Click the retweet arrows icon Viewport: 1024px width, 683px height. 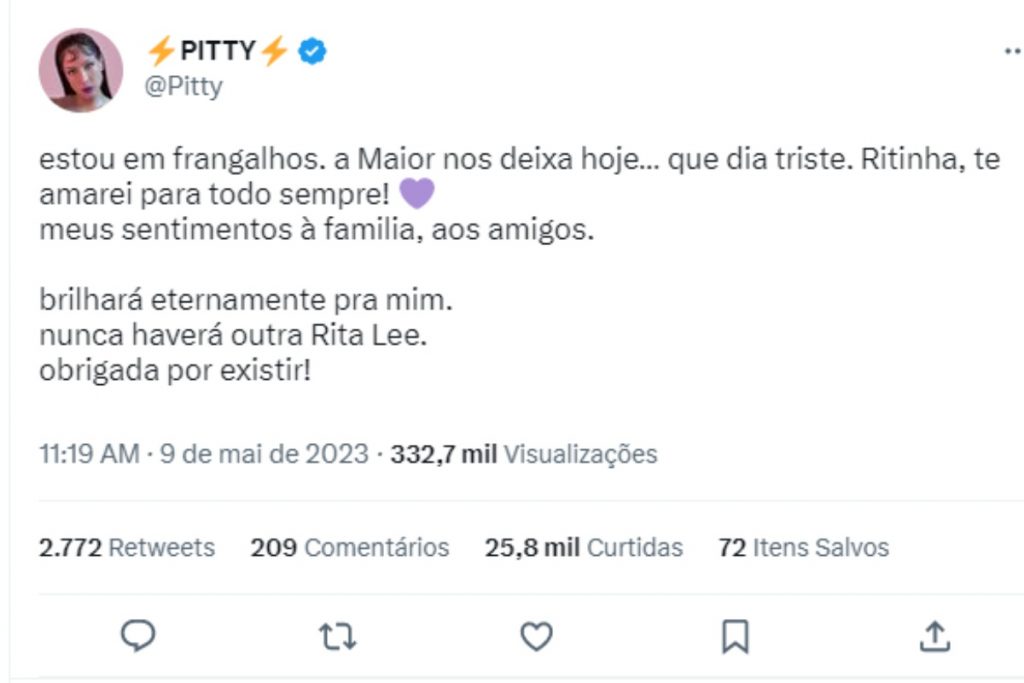click(x=338, y=635)
